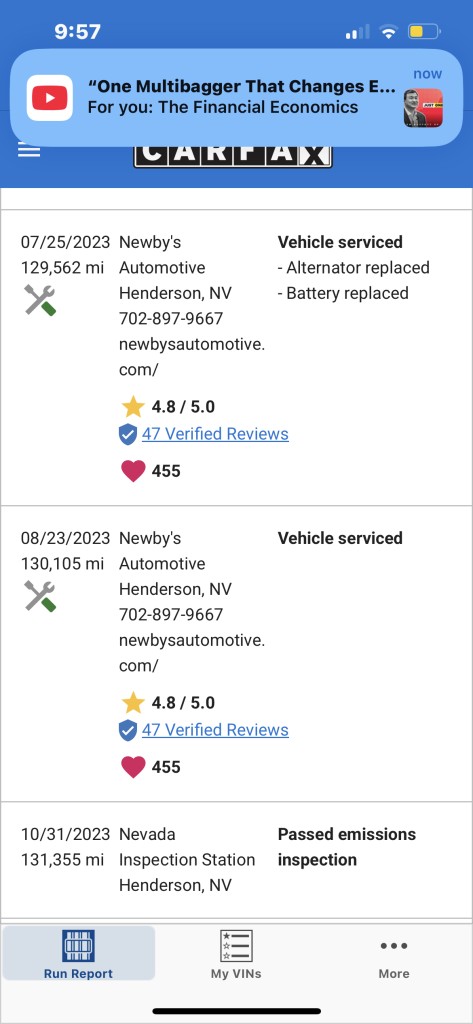Switch to the Run Report tab

click(x=78, y=953)
